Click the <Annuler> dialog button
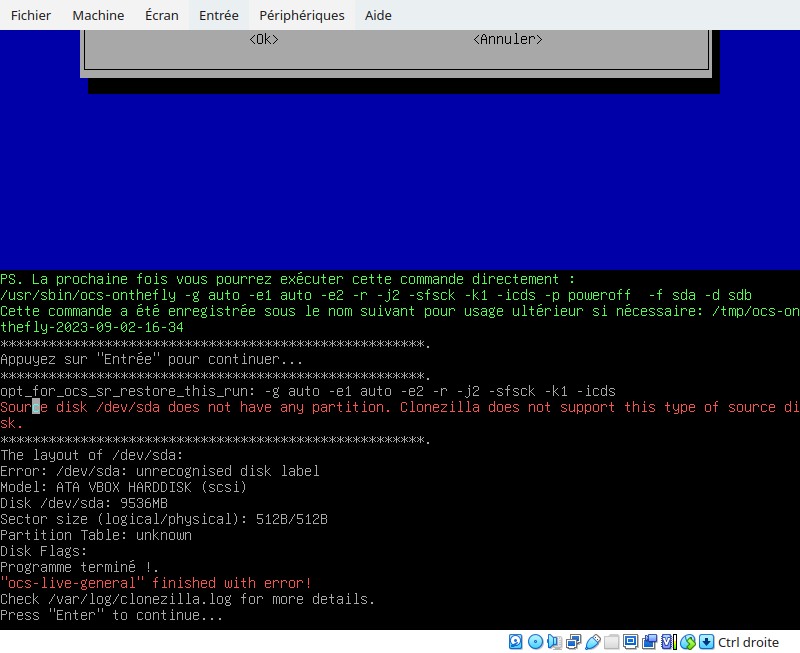This screenshot has width=800, height=653. [508, 39]
